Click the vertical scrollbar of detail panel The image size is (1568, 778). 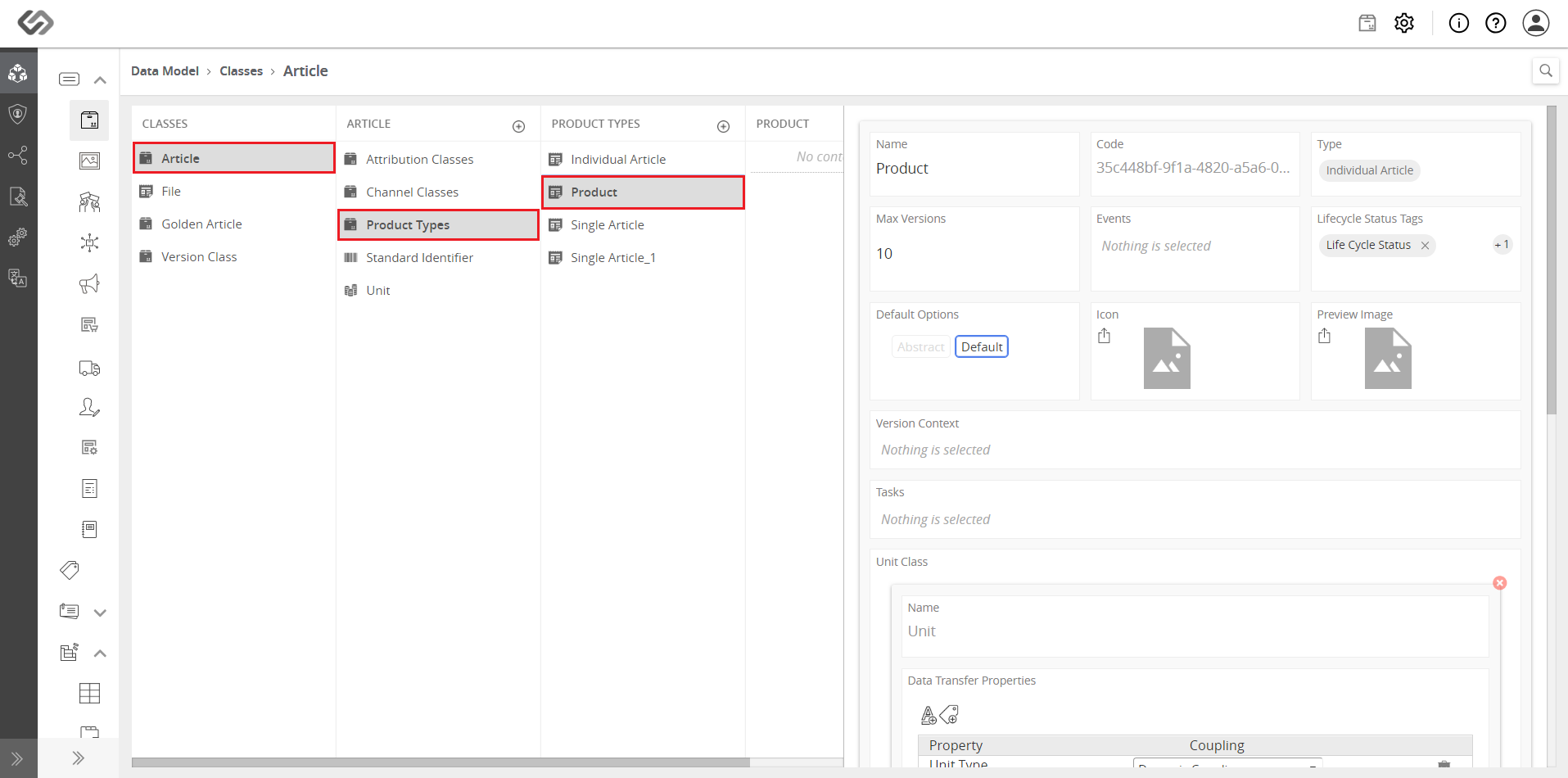1551,260
